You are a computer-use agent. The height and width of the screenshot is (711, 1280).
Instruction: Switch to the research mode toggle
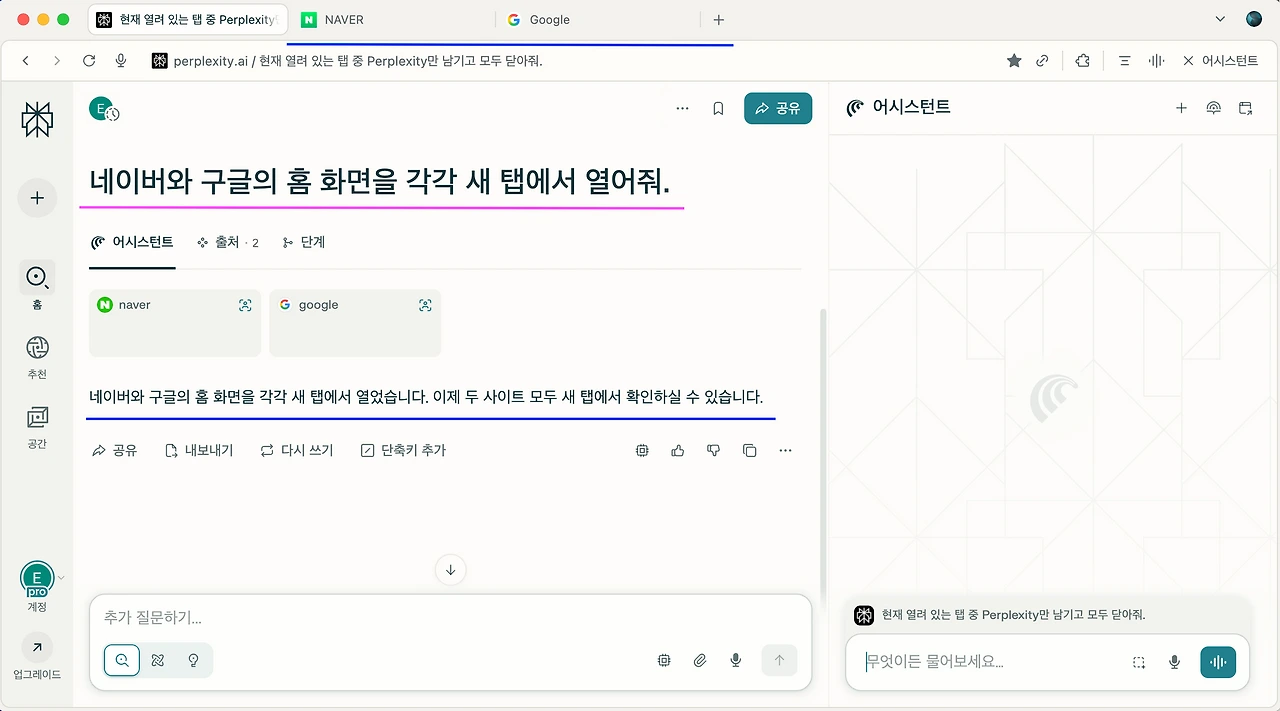(158, 660)
